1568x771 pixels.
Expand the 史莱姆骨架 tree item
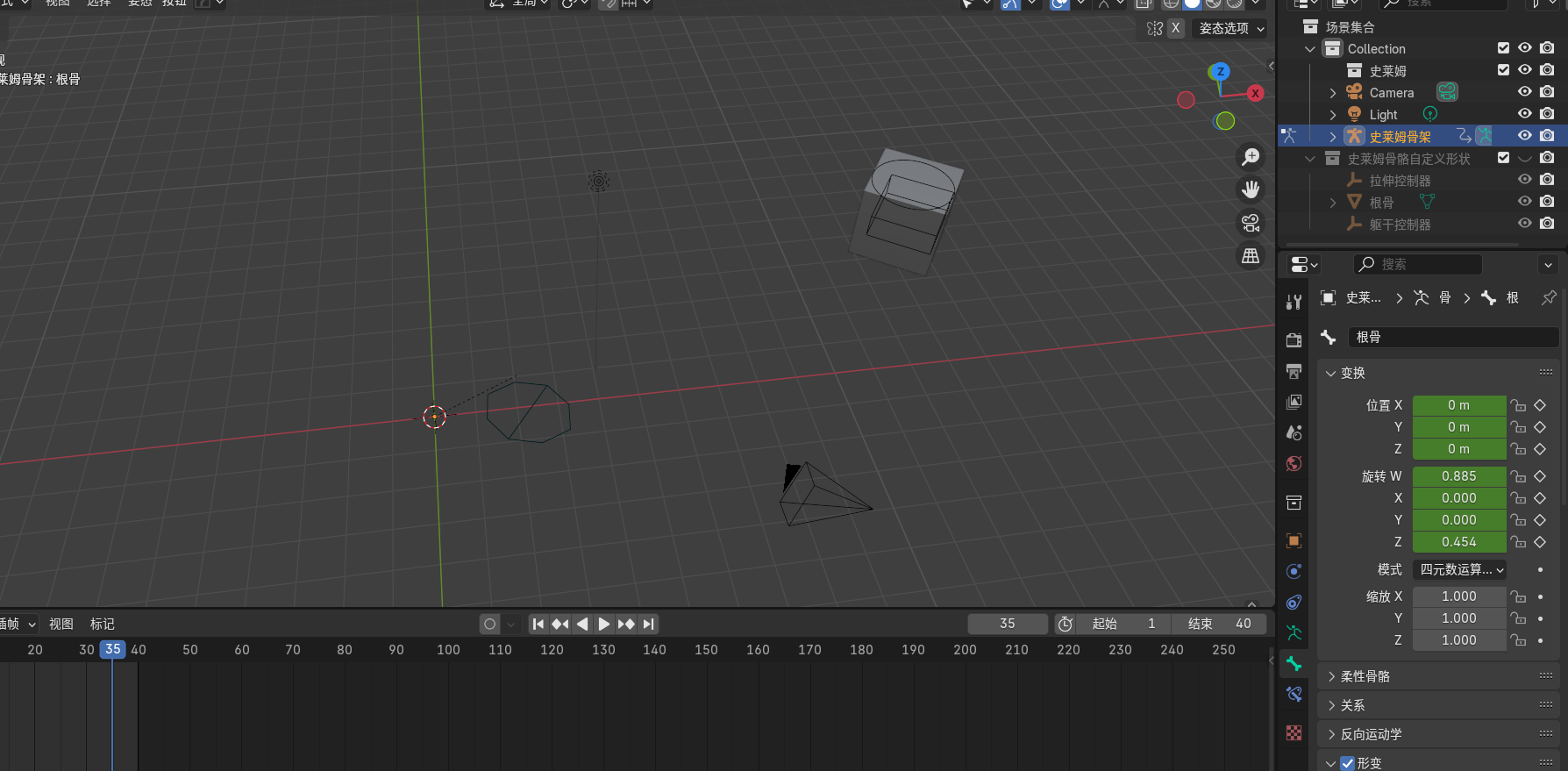coord(1333,137)
